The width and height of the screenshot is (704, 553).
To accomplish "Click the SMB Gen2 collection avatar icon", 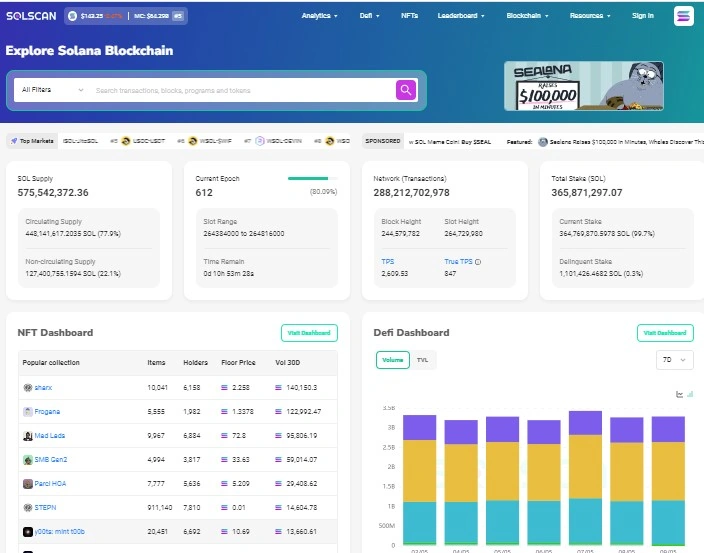I will (x=28, y=460).
